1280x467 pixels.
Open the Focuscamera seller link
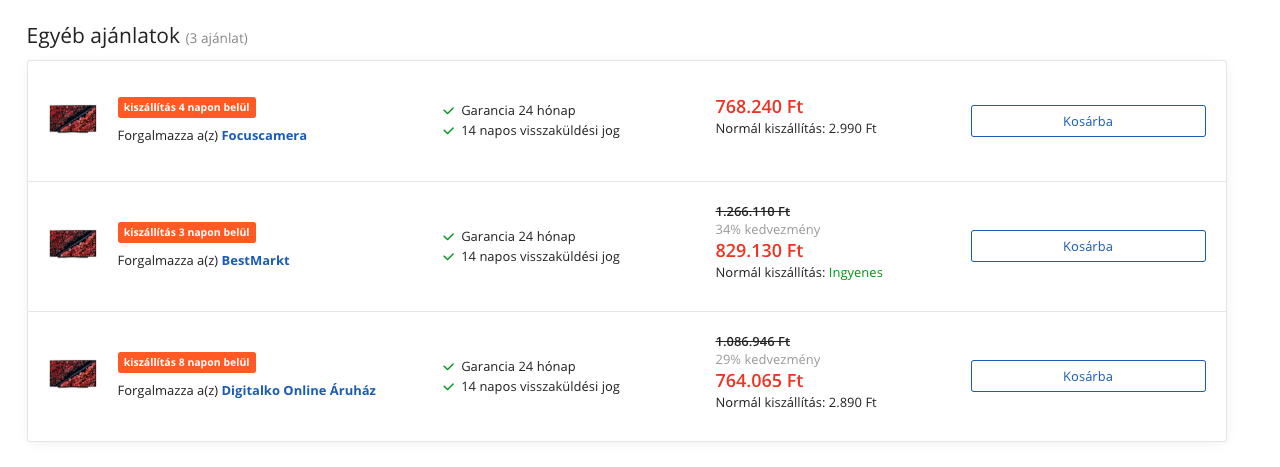pyautogui.click(x=264, y=135)
